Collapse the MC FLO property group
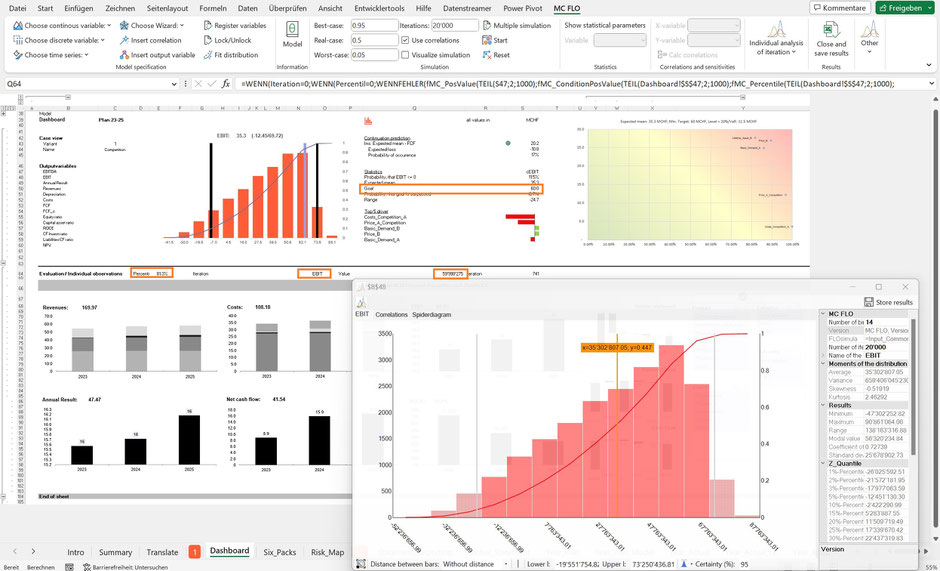This screenshot has height=571, width=940. tap(822, 314)
